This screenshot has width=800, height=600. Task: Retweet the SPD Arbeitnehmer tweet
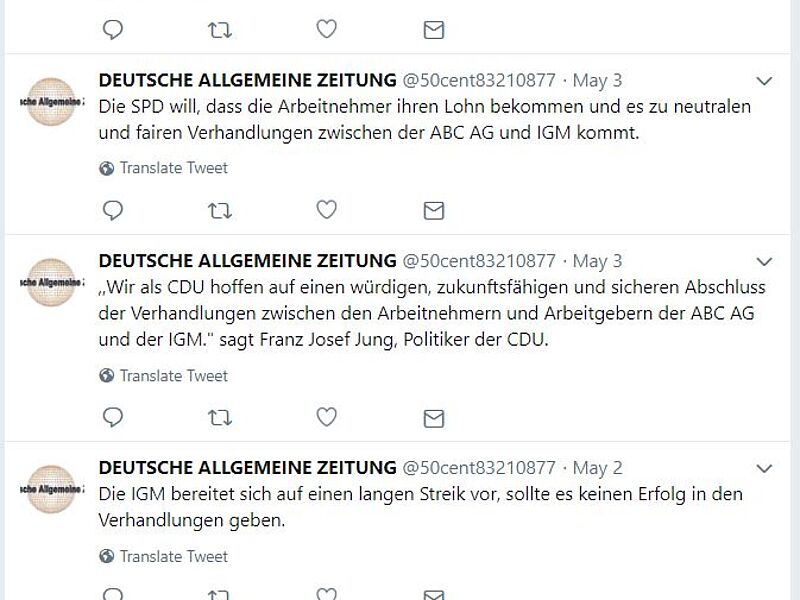coord(219,210)
